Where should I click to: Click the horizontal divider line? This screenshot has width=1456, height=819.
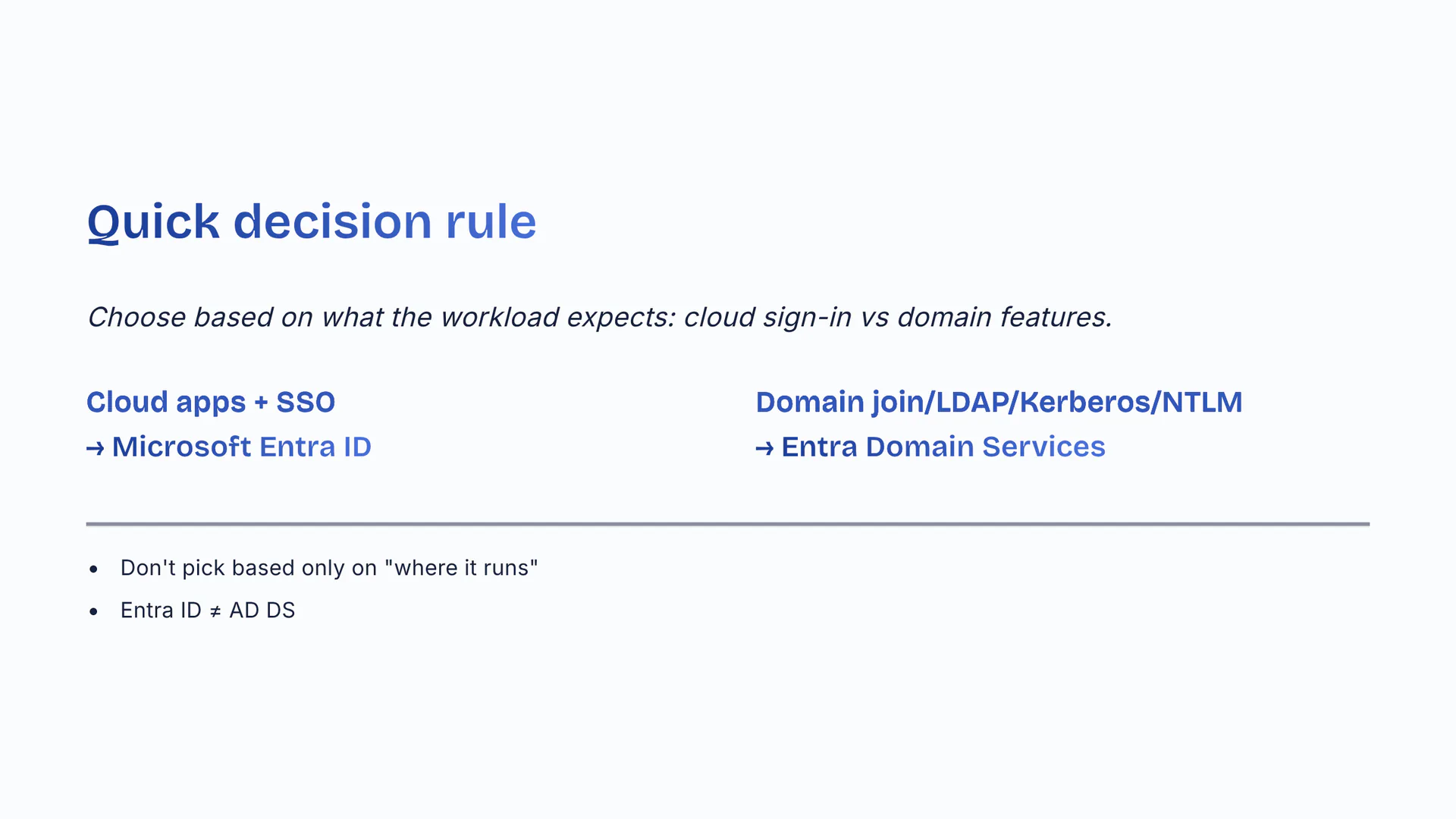pyautogui.click(x=728, y=524)
